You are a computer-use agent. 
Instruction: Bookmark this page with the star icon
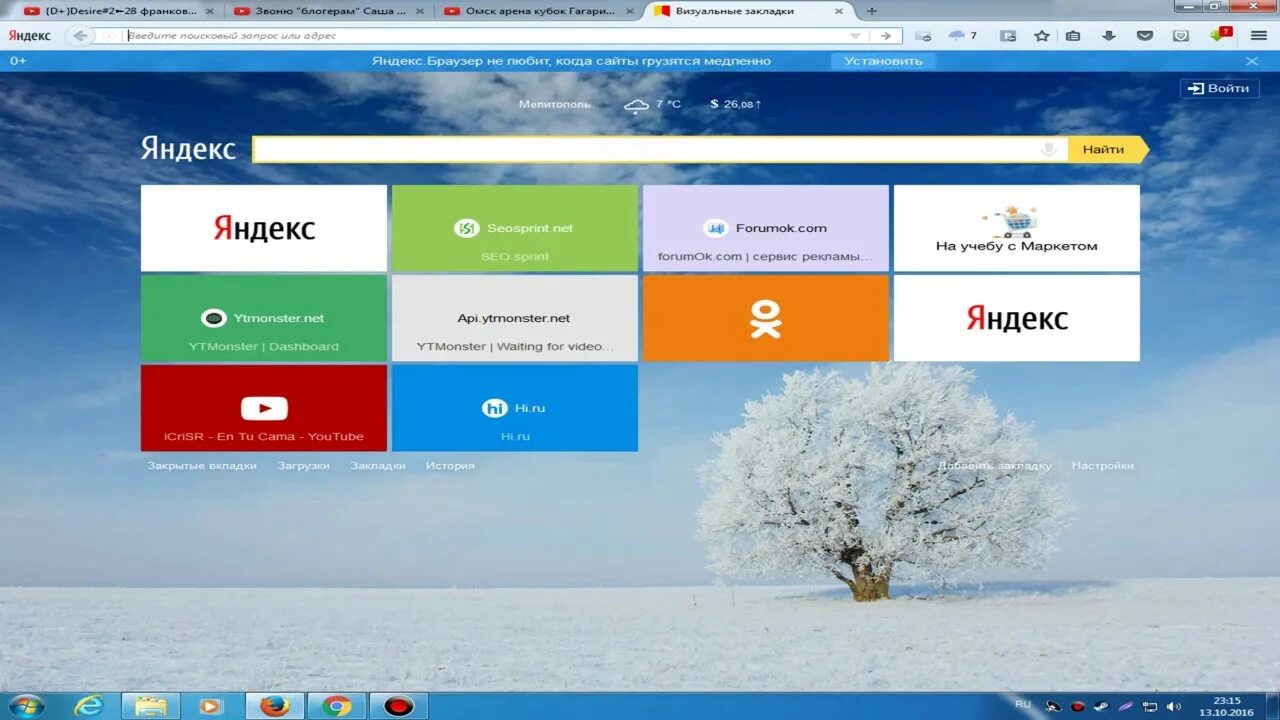[1042, 35]
